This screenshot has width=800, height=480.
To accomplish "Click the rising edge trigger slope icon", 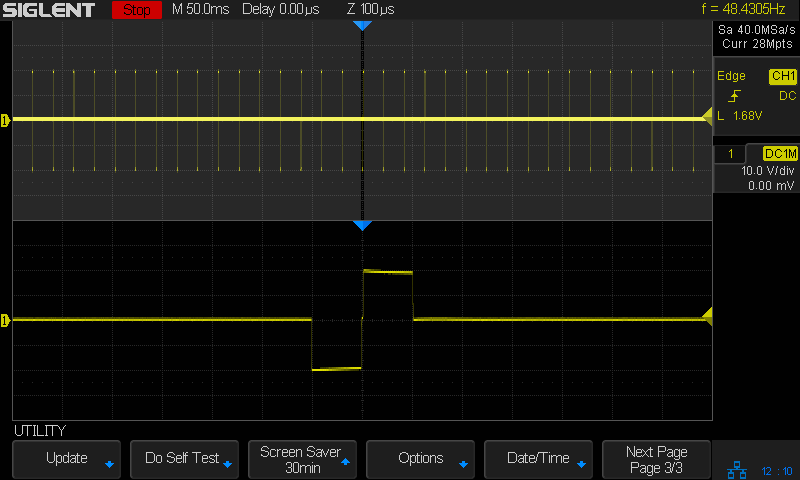I will (735, 96).
